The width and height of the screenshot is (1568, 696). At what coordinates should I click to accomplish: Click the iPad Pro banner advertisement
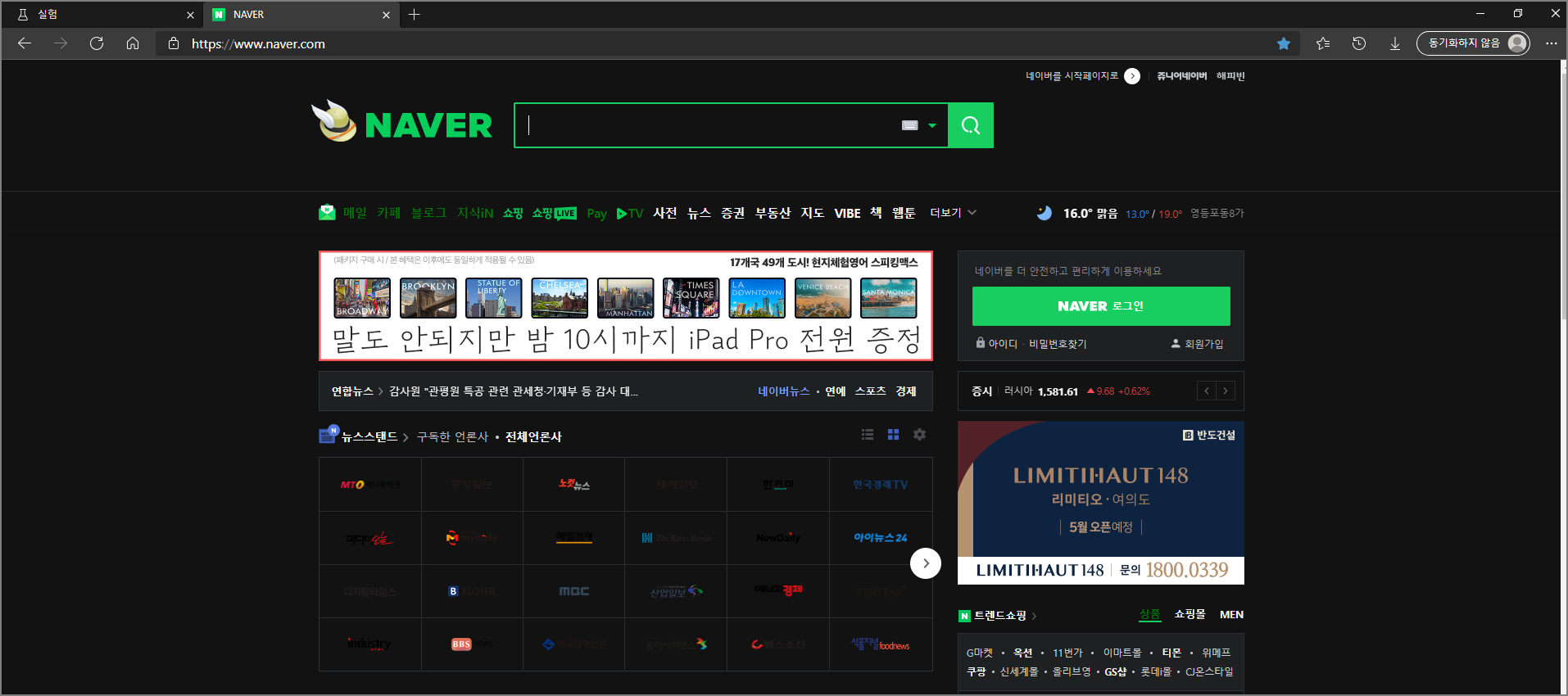coord(626,305)
